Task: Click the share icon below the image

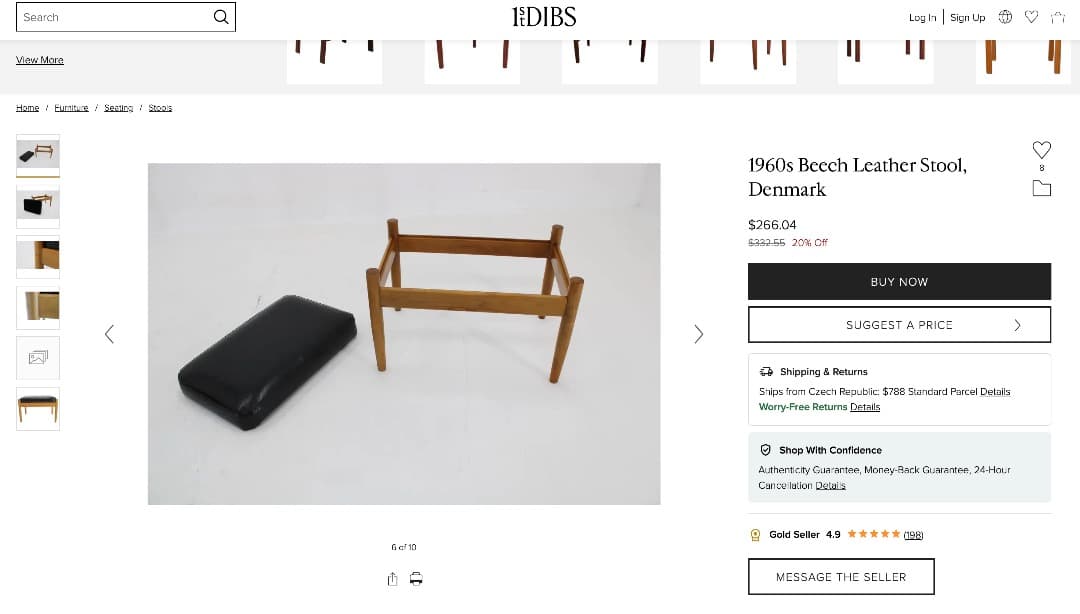Action: (392, 579)
